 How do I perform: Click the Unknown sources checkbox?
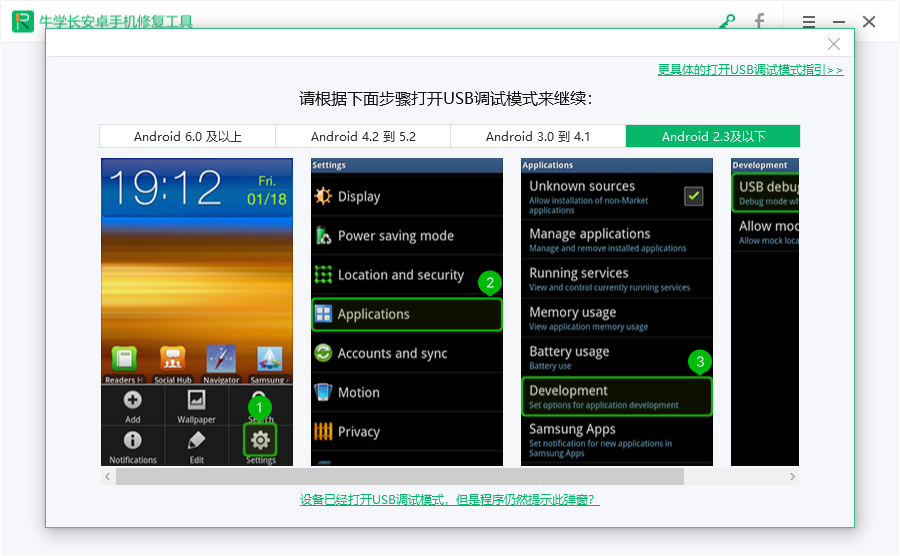pyautogui.click(x=693, y=196)
